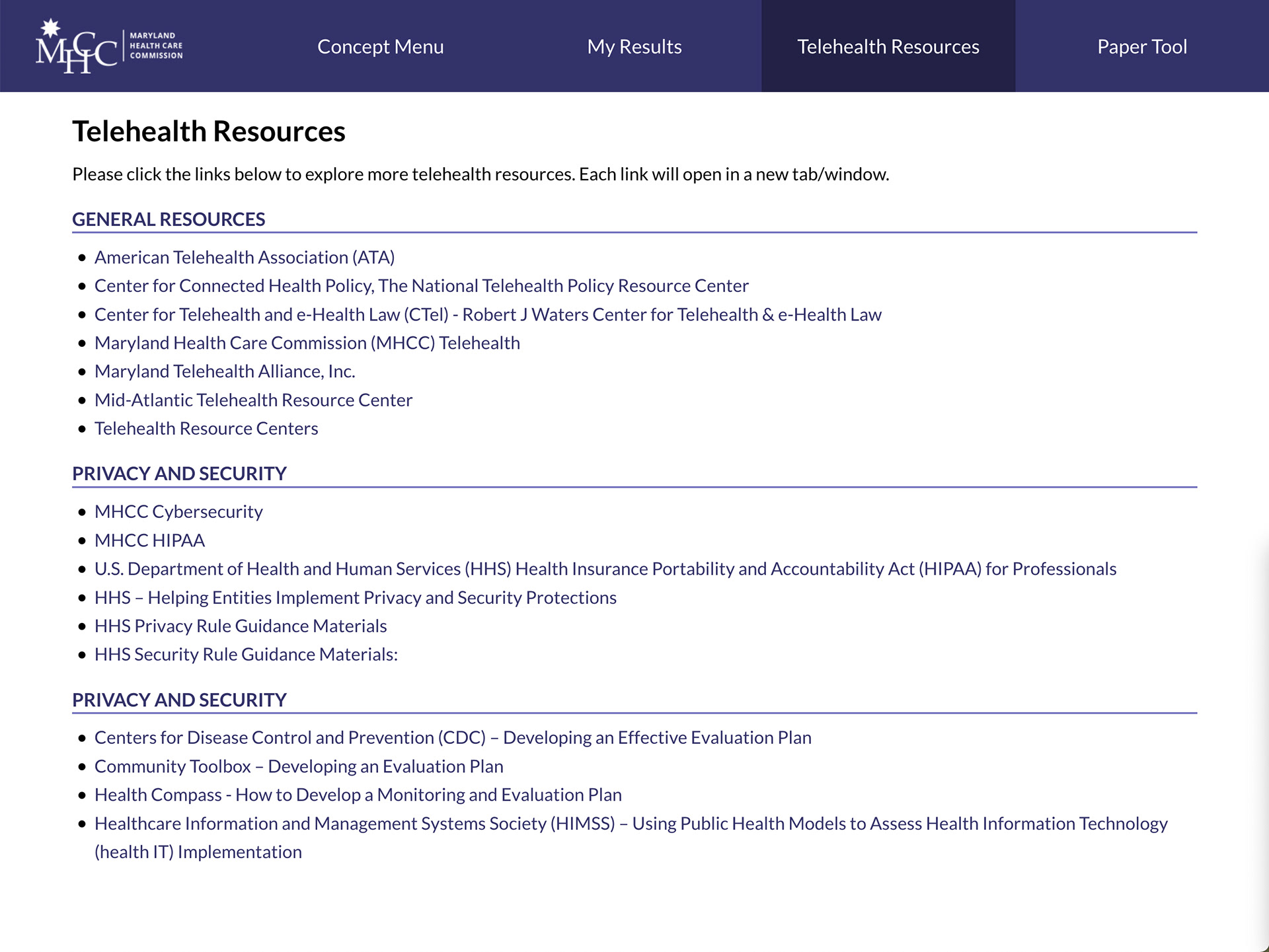1269x952 pixels.
Task: Open Maryland Telehealth Alliance, Inc. link
Action: (225, 371)
